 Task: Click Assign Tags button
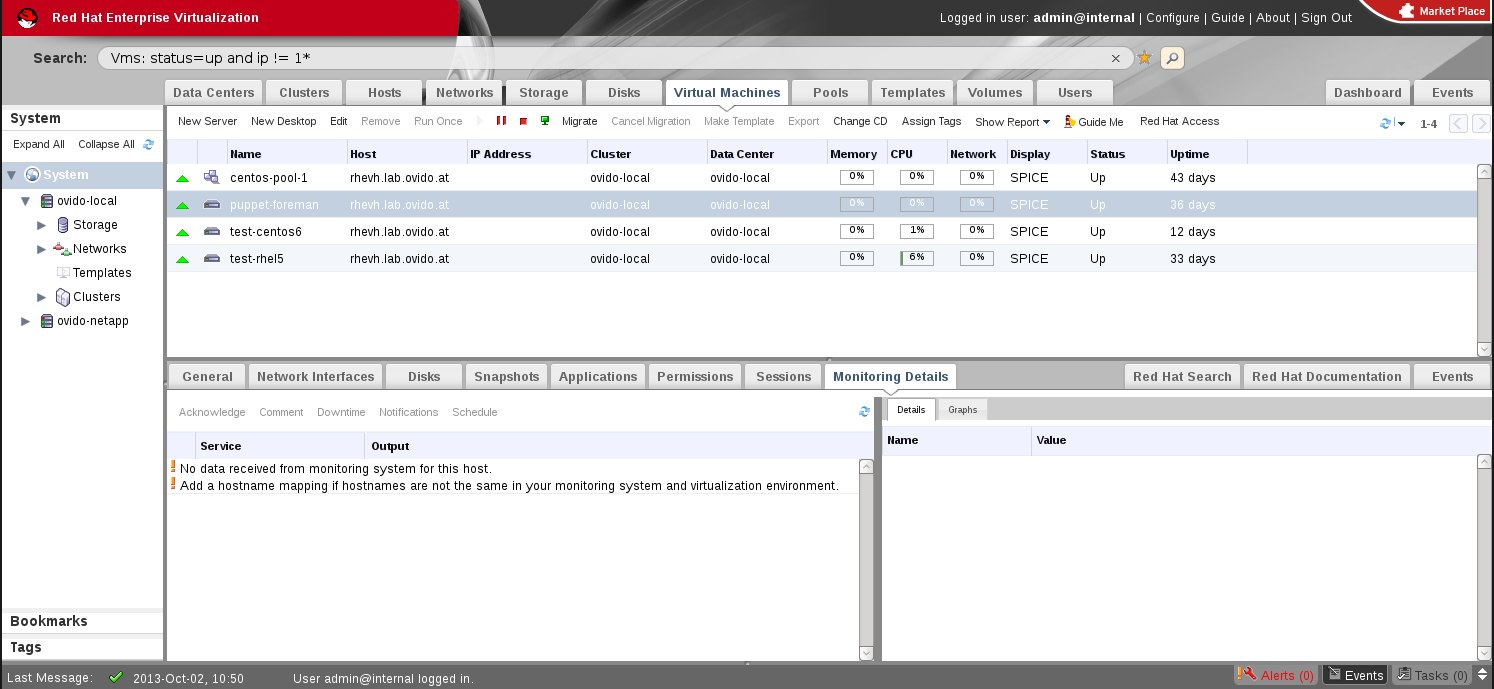tap(931, 121)
